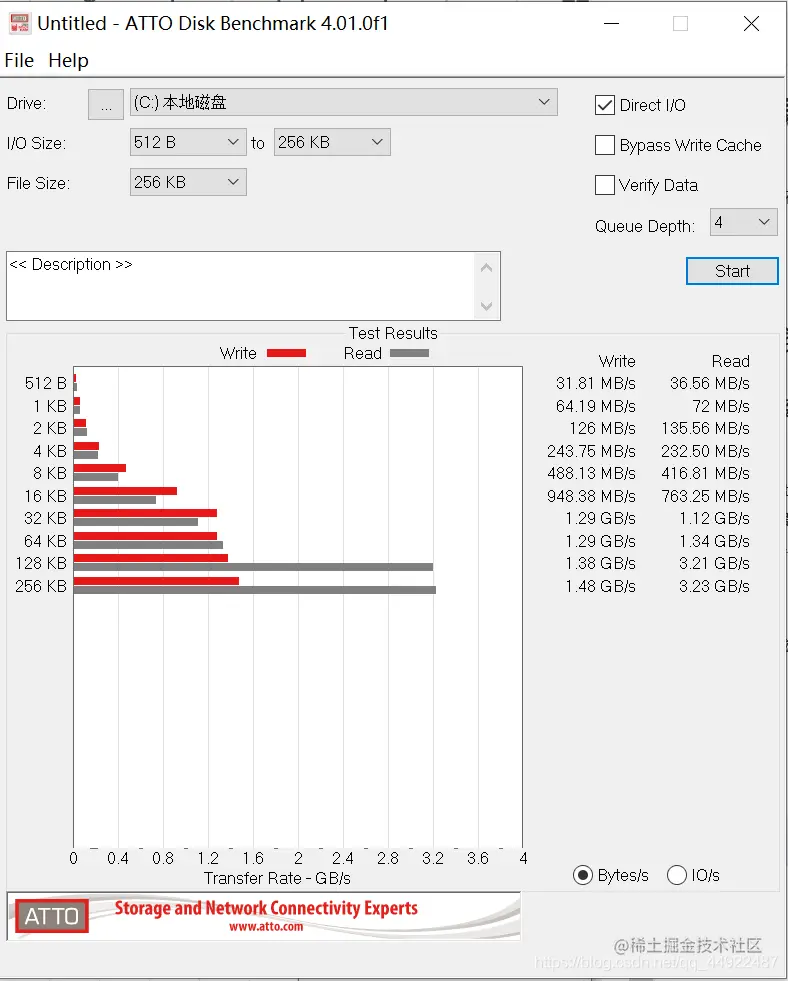Viewport: 788px width, 981px height.
Task: Open the File menu
Action: (19, 61)
